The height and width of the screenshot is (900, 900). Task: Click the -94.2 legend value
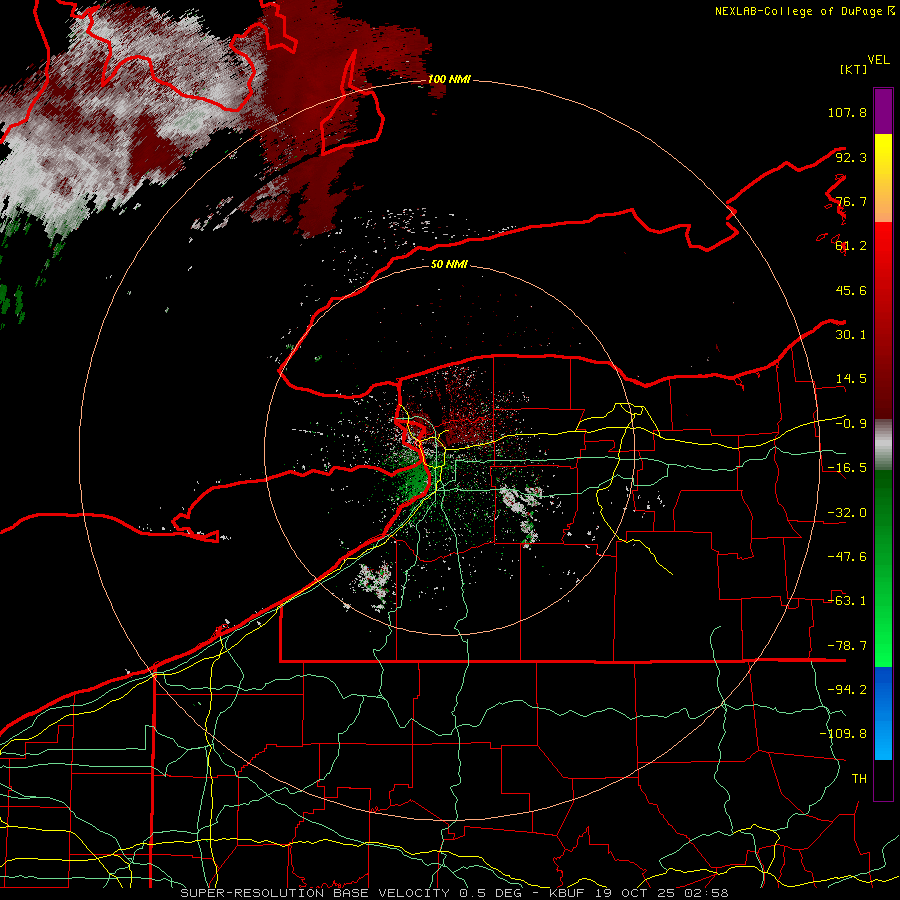(847, 689)
